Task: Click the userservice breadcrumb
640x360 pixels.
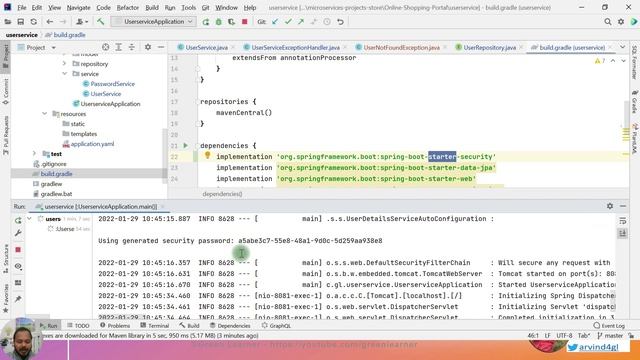Action: click(22, 35)
